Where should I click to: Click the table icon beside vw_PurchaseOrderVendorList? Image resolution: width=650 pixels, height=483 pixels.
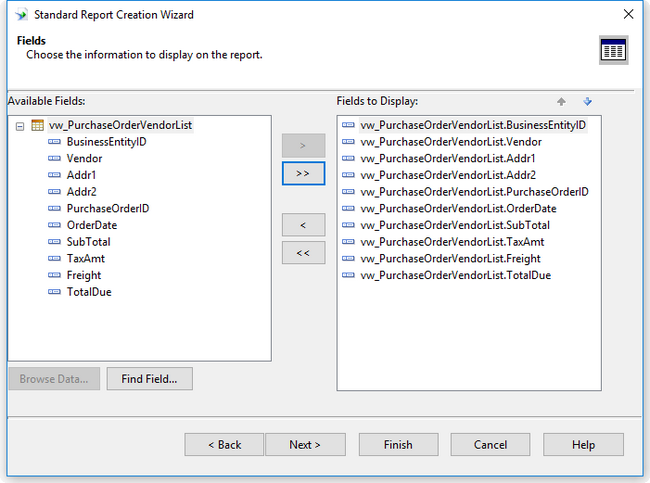click(x=37, y=125)
